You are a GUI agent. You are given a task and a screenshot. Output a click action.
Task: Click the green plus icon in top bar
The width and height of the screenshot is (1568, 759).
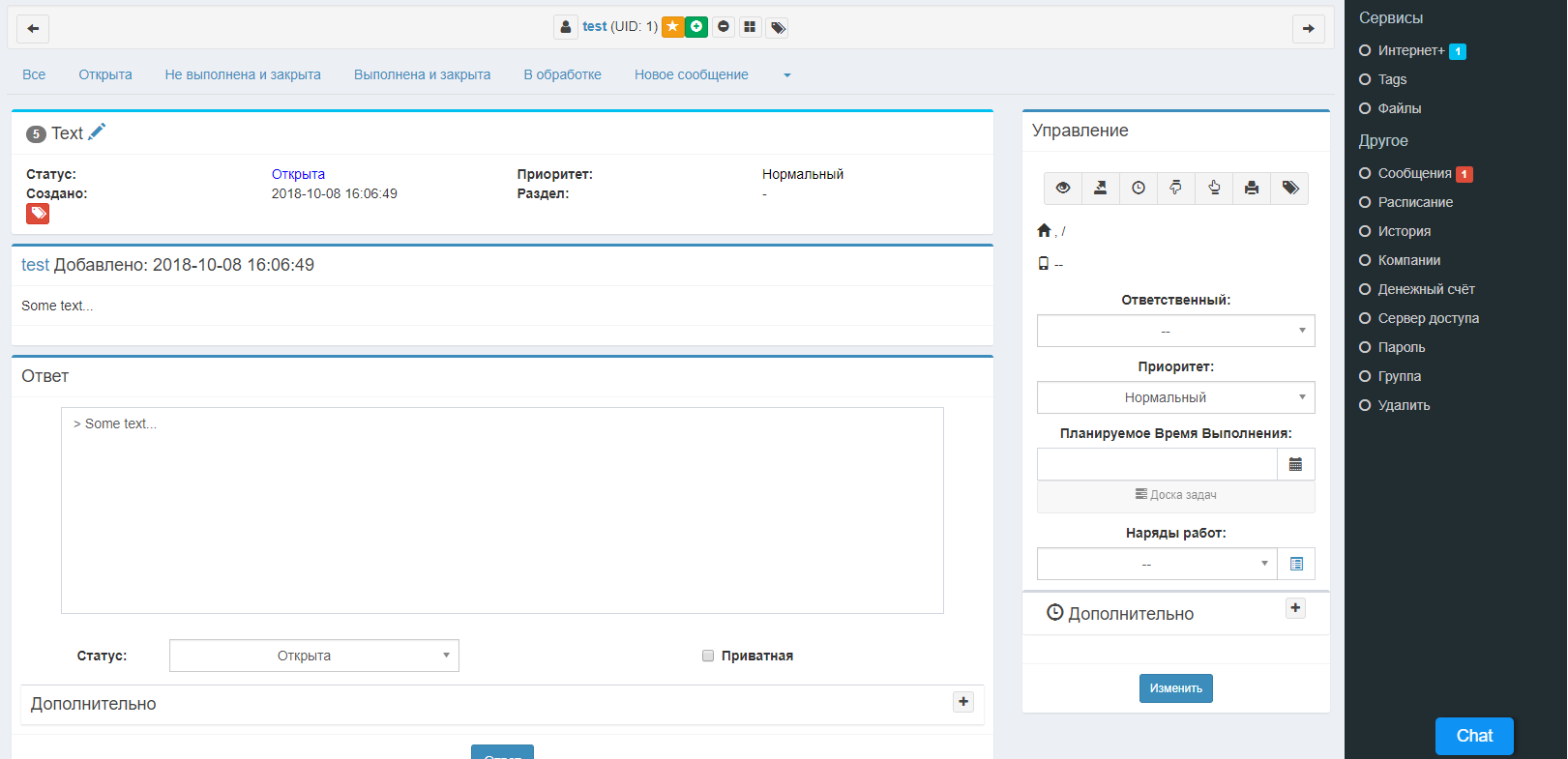tap(696, 27)
